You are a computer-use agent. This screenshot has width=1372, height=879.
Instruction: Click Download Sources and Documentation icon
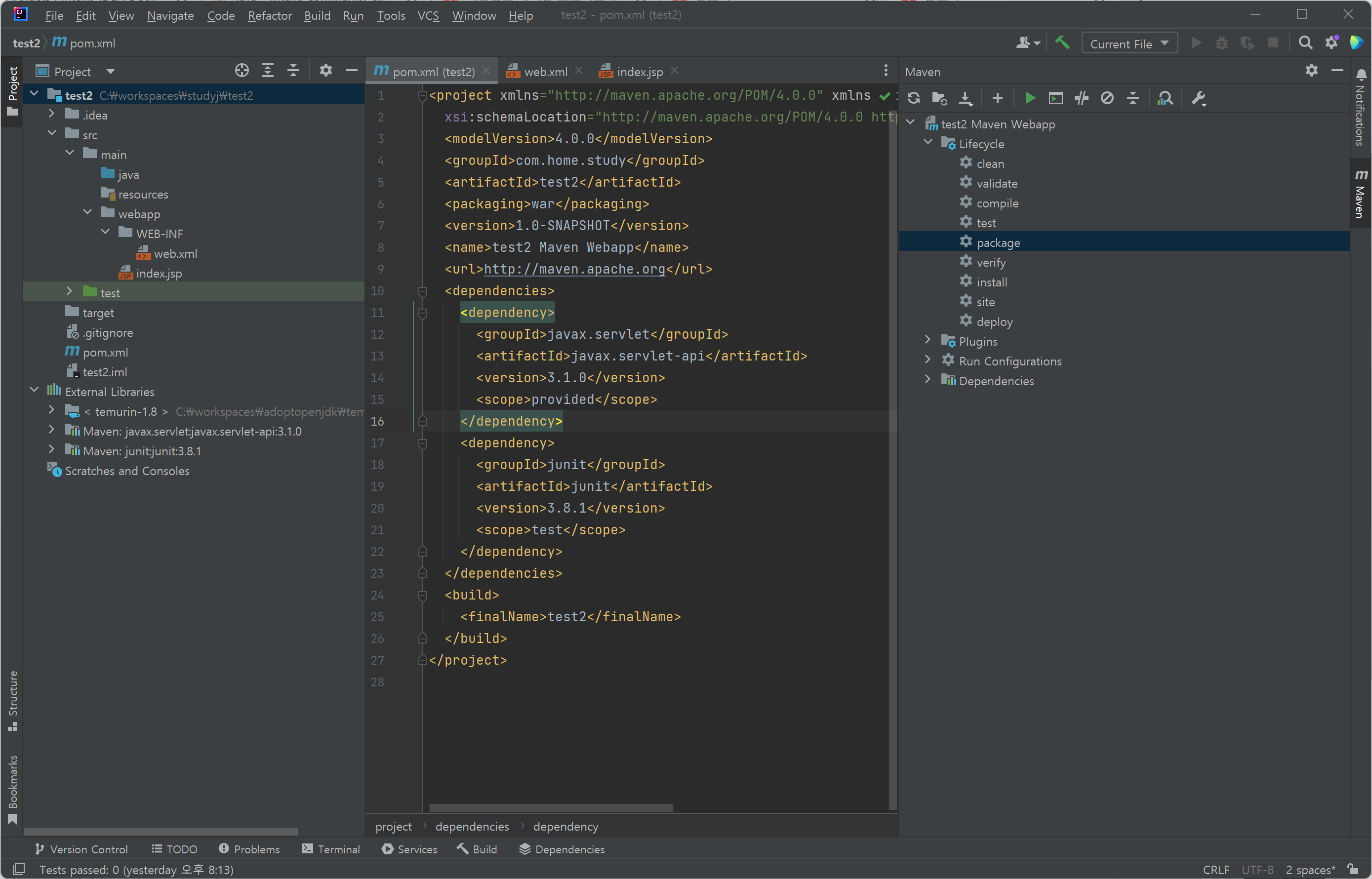point(966,98)
